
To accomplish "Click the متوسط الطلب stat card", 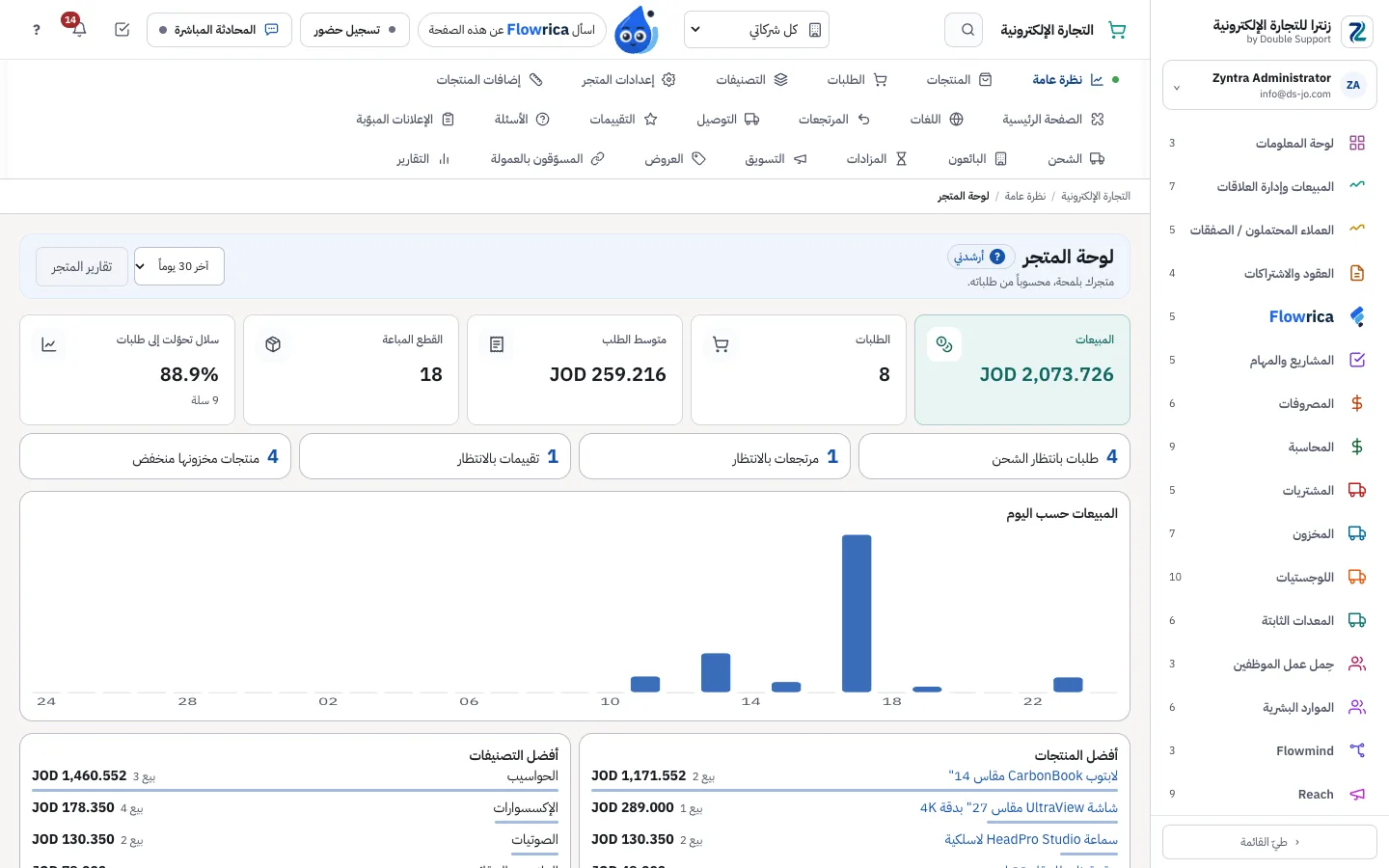I will (575, 369).
